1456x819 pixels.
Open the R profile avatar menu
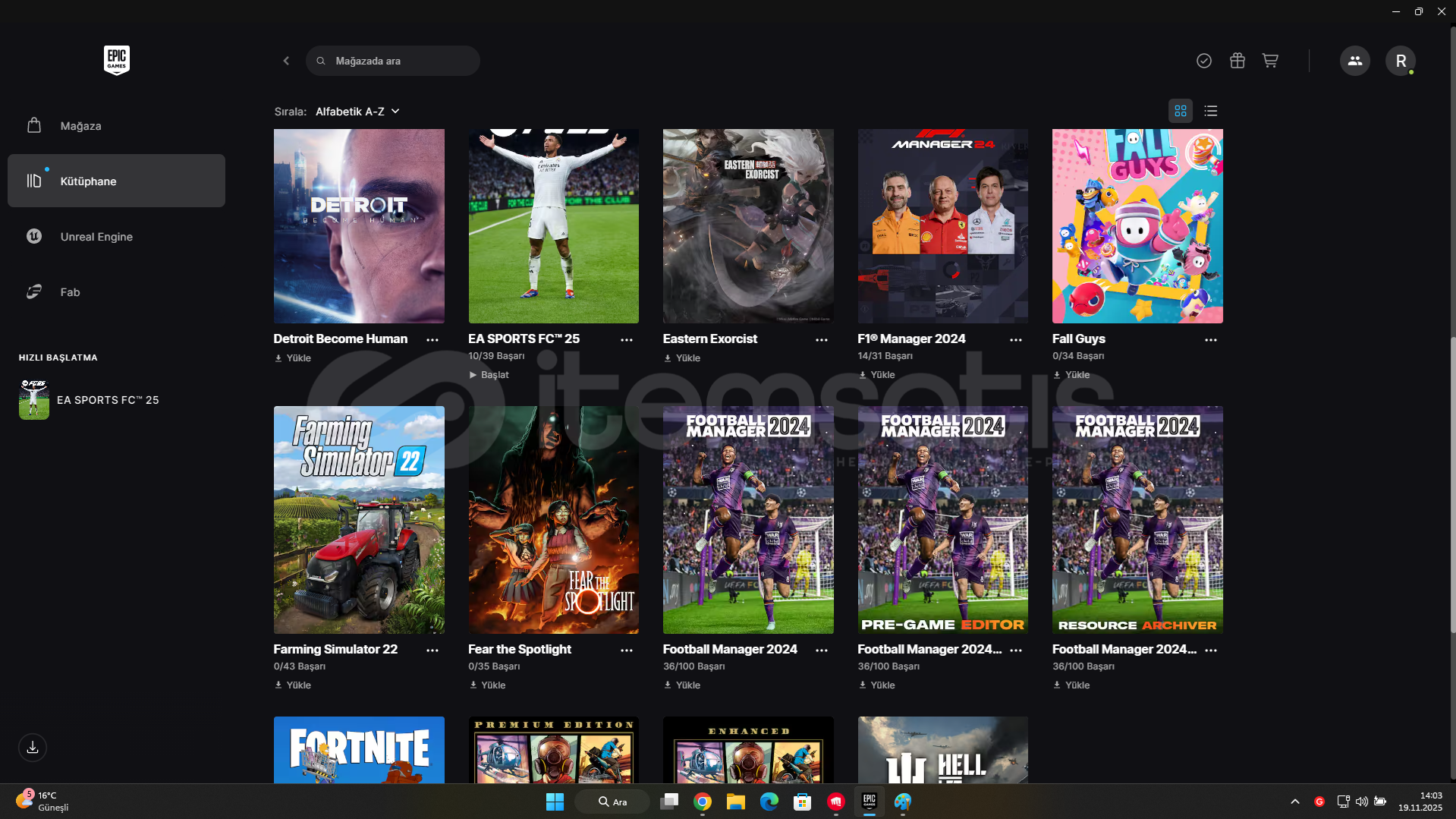1401,61
